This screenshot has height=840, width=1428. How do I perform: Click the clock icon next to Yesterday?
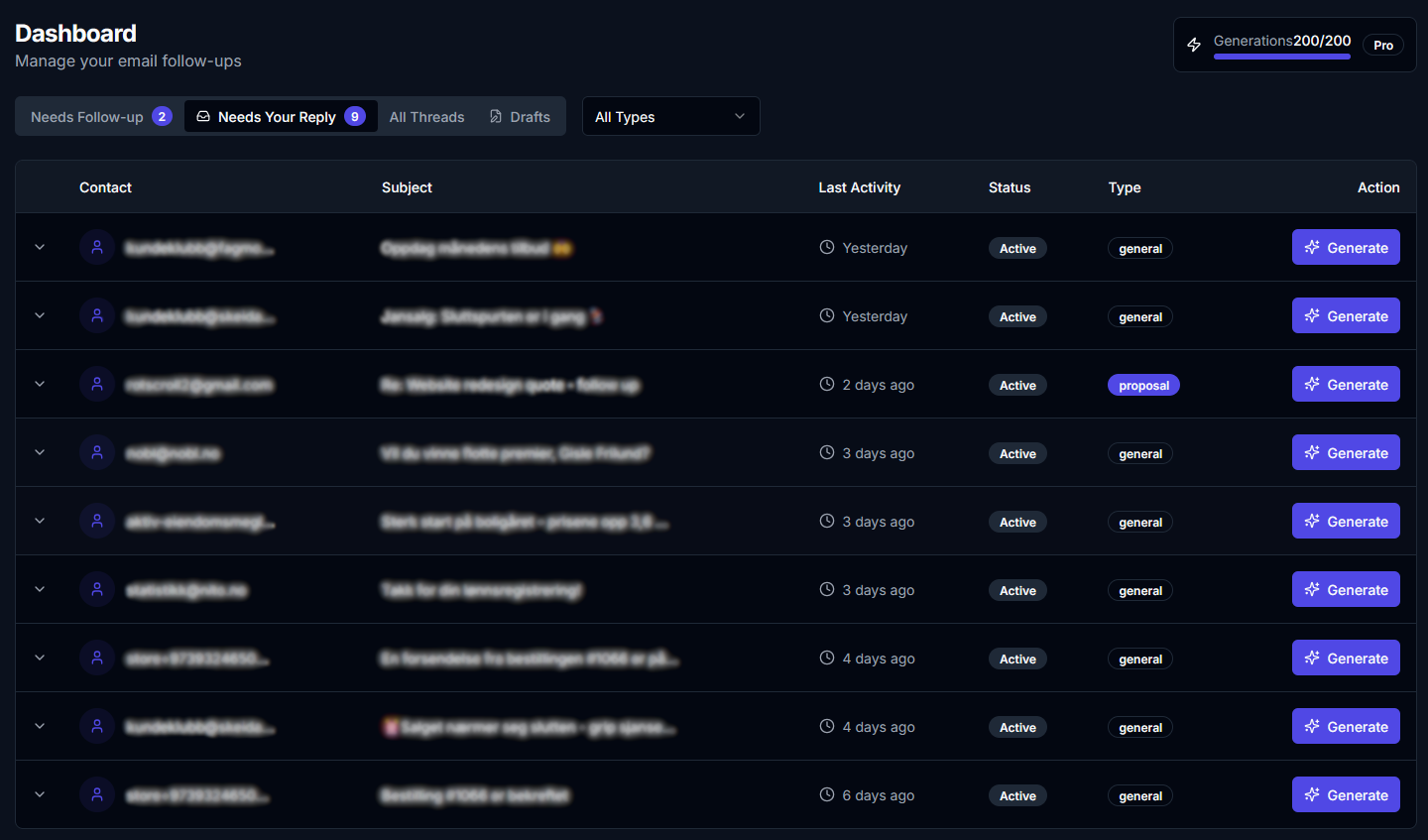pos(826,247)
